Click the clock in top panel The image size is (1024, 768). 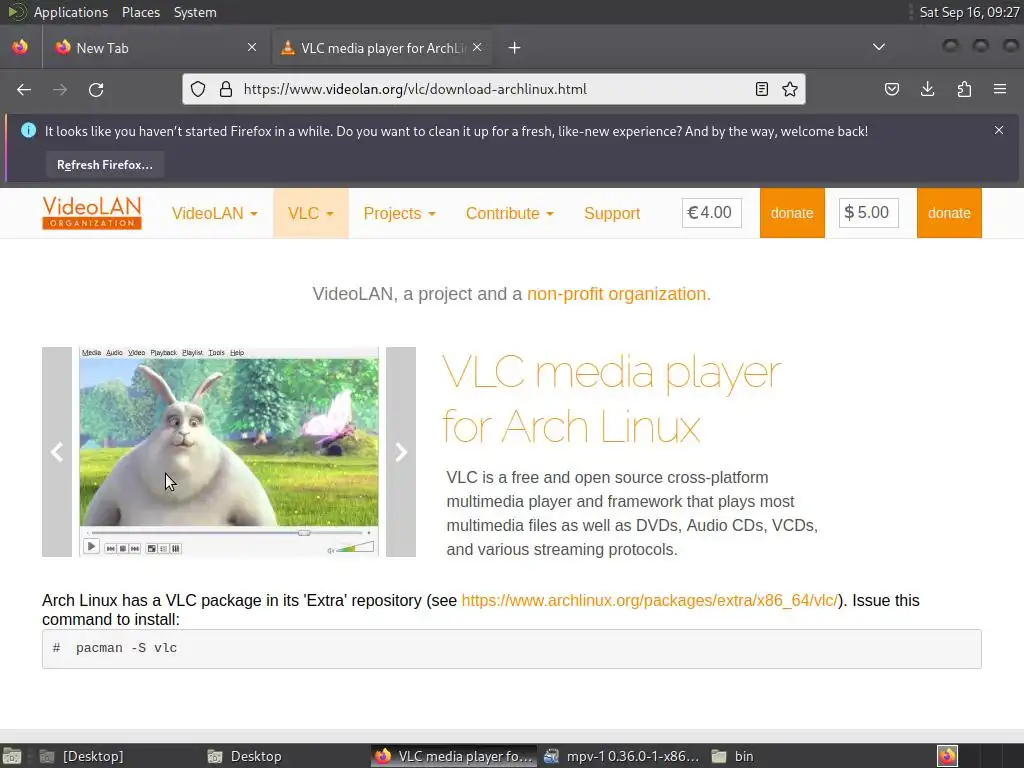point(969,12)
